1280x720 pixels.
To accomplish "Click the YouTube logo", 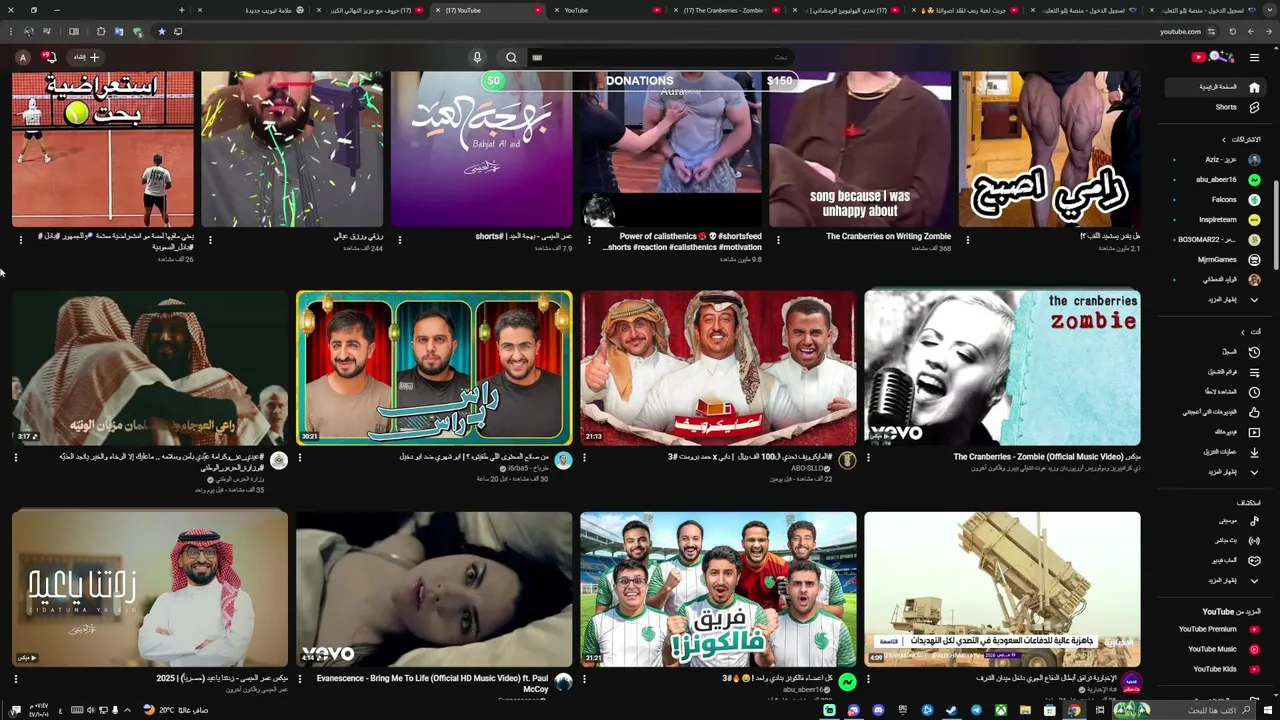I will (1214, 57).
